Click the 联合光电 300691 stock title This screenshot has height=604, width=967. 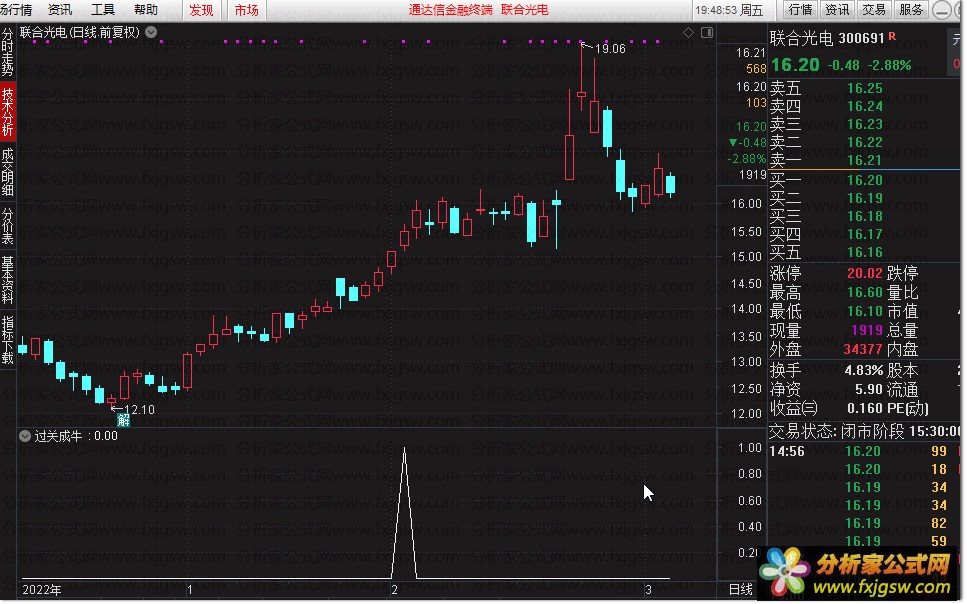[827, 38]
